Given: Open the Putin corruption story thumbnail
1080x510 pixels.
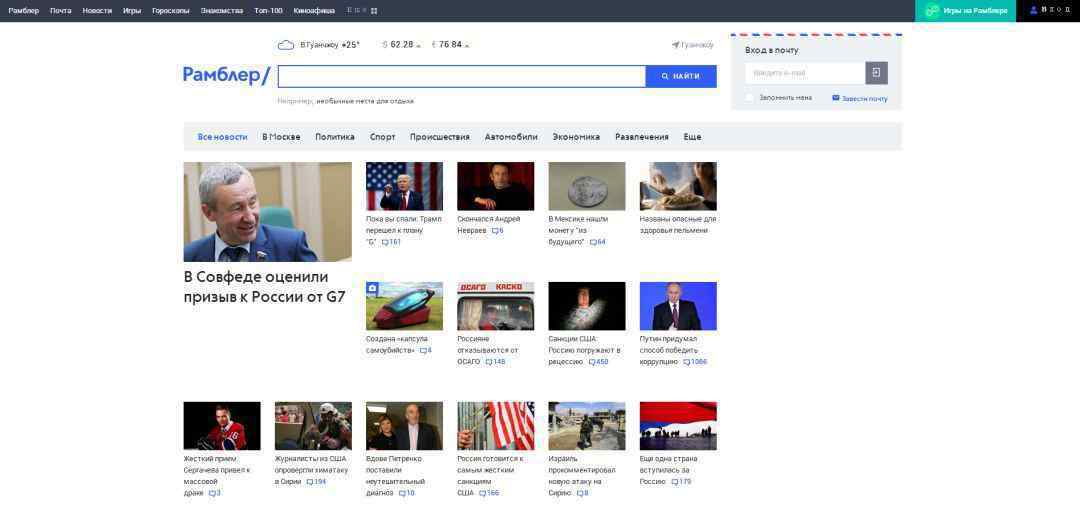Looking at the screenshot, I should 678,306.
